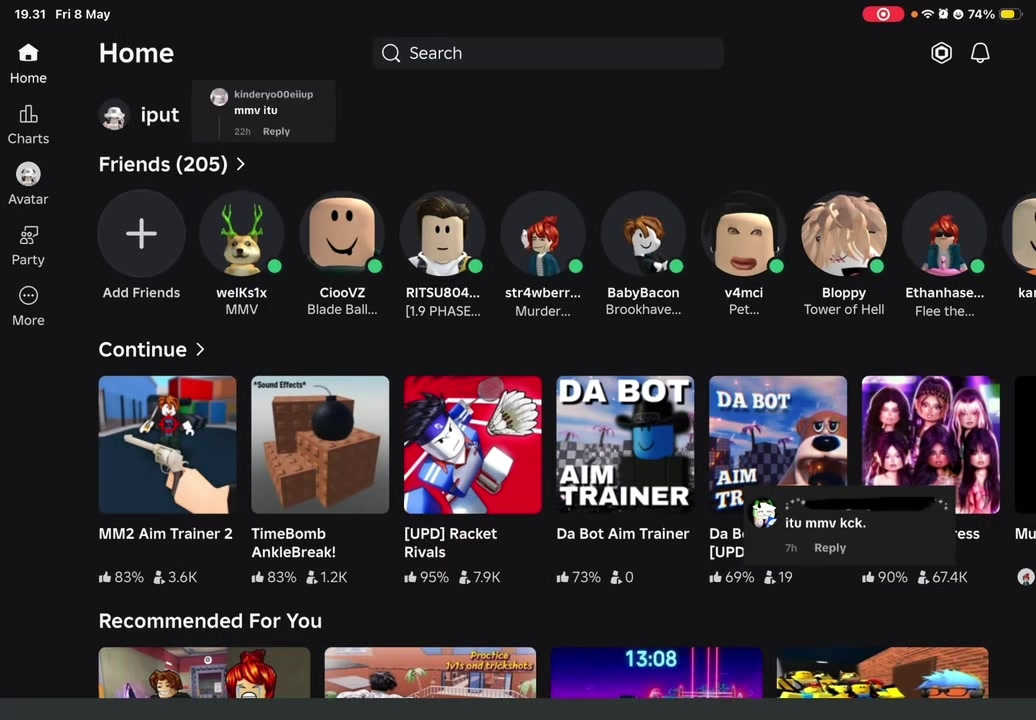This screenshot has height=720, width=1036.
Task: Open the iput profile avatar
Action: [114, 115]
